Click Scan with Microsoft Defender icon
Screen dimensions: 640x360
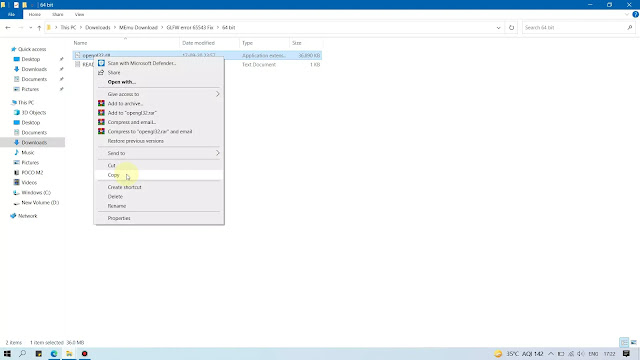click(101, 63)
